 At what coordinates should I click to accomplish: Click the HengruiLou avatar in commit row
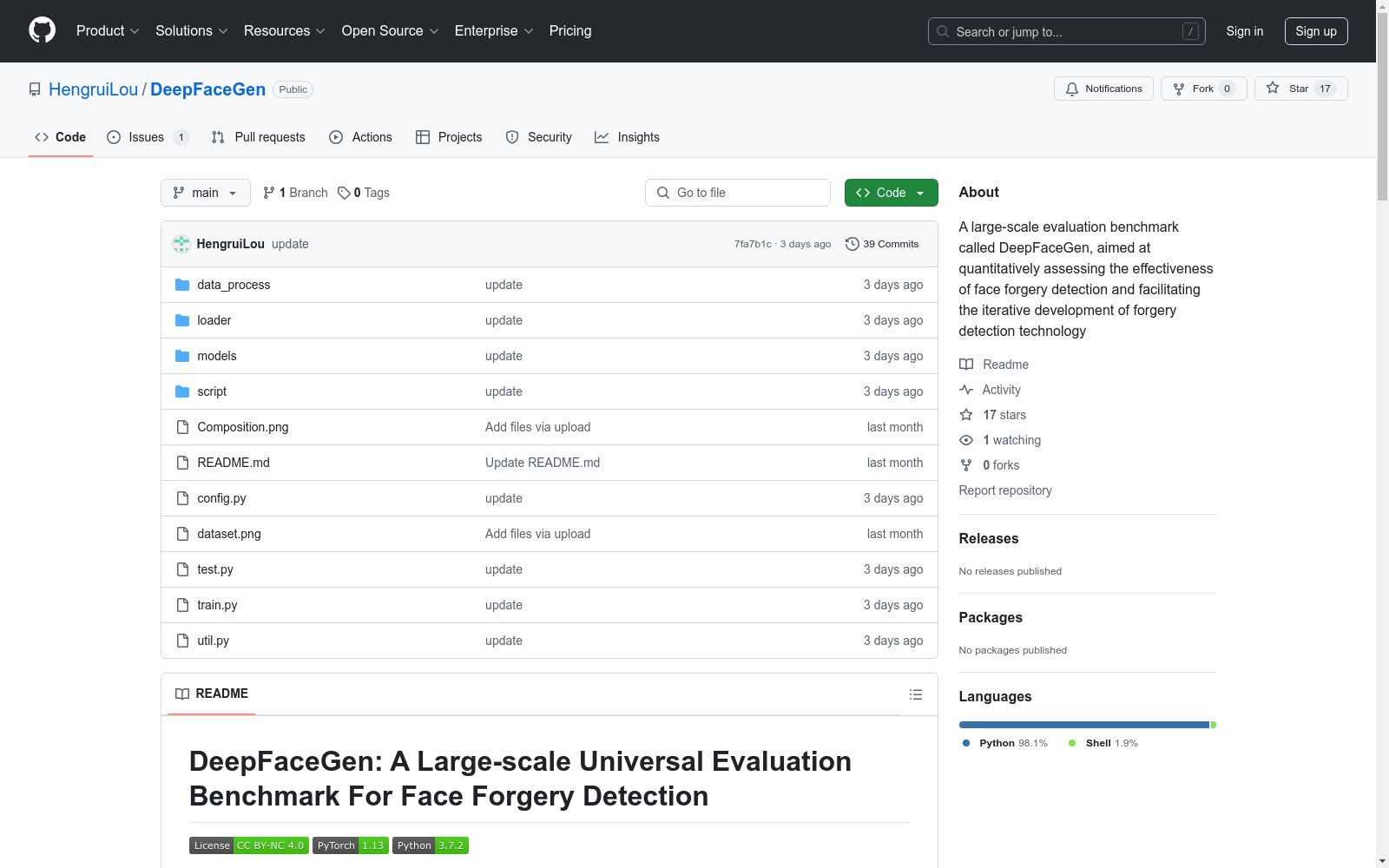coord(181,244)
